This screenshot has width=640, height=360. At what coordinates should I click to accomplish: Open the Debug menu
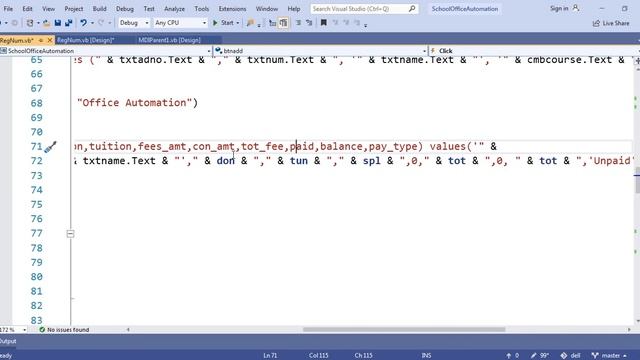[124, 9]
